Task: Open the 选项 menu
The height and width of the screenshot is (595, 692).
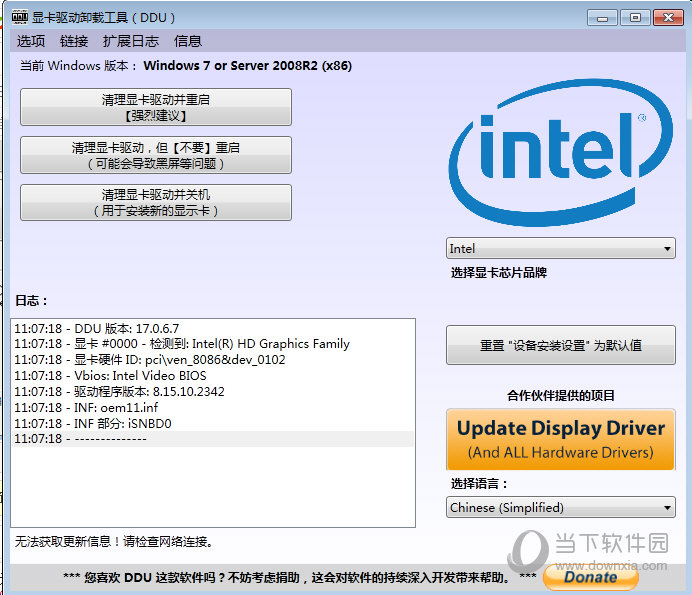Action: (x=31, y=41)
